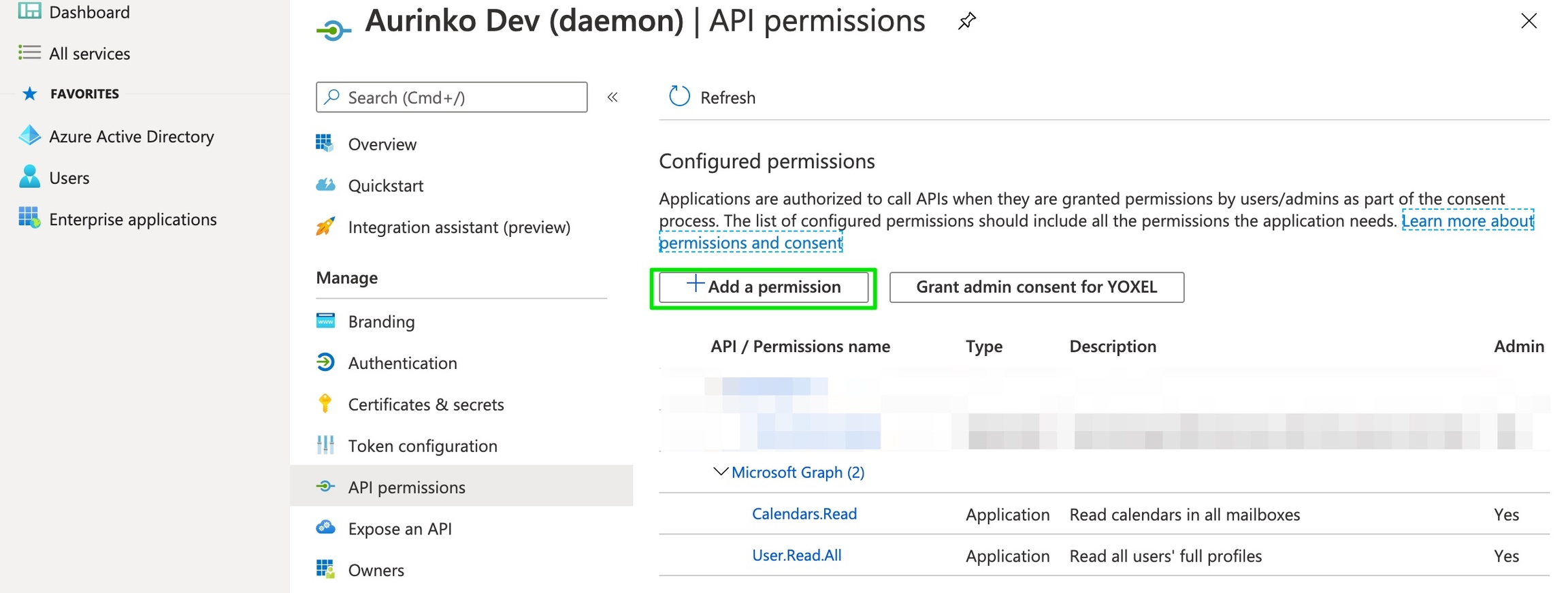Go to Dashboard
This screenshot has height=593, width=1568.
89,12
